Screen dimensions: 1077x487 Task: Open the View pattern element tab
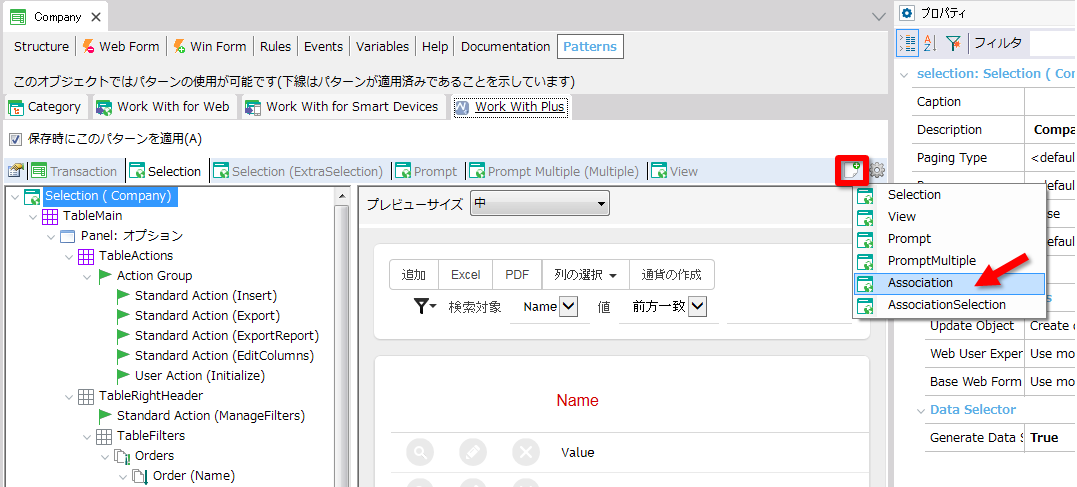[x=674, y=172]
